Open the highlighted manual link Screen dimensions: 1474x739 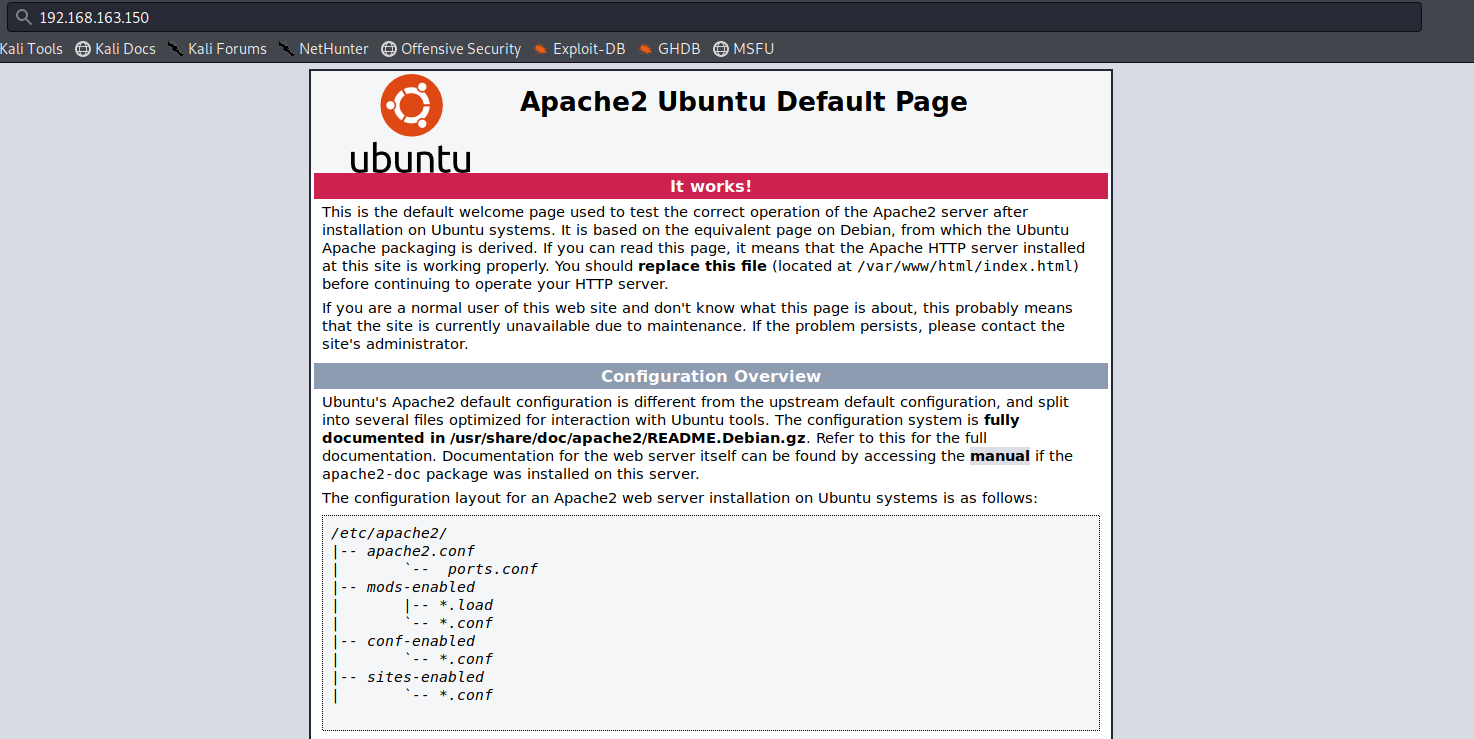[x=1000, y=456]
